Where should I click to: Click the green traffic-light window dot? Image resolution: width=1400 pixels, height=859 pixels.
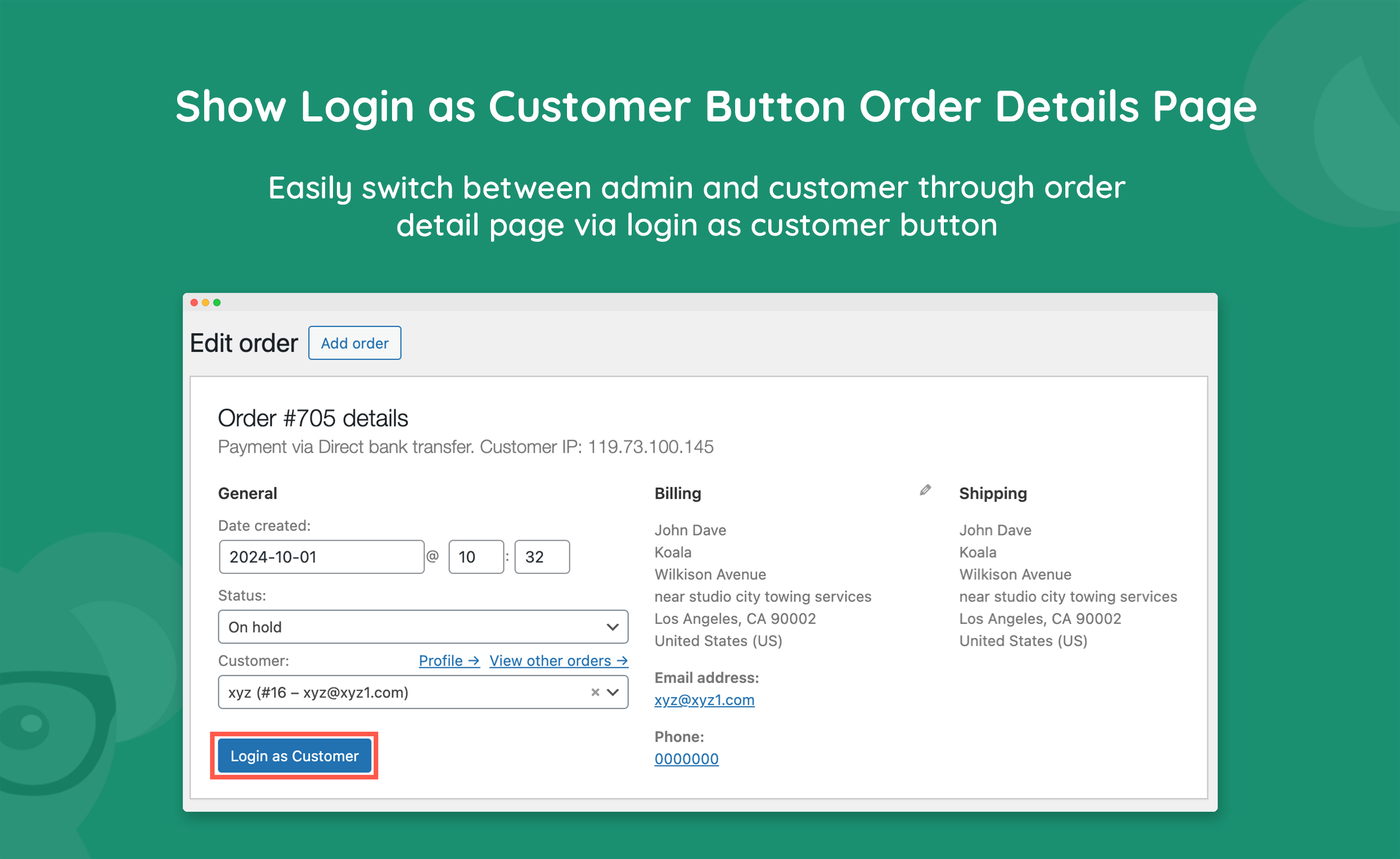[218, 303]
